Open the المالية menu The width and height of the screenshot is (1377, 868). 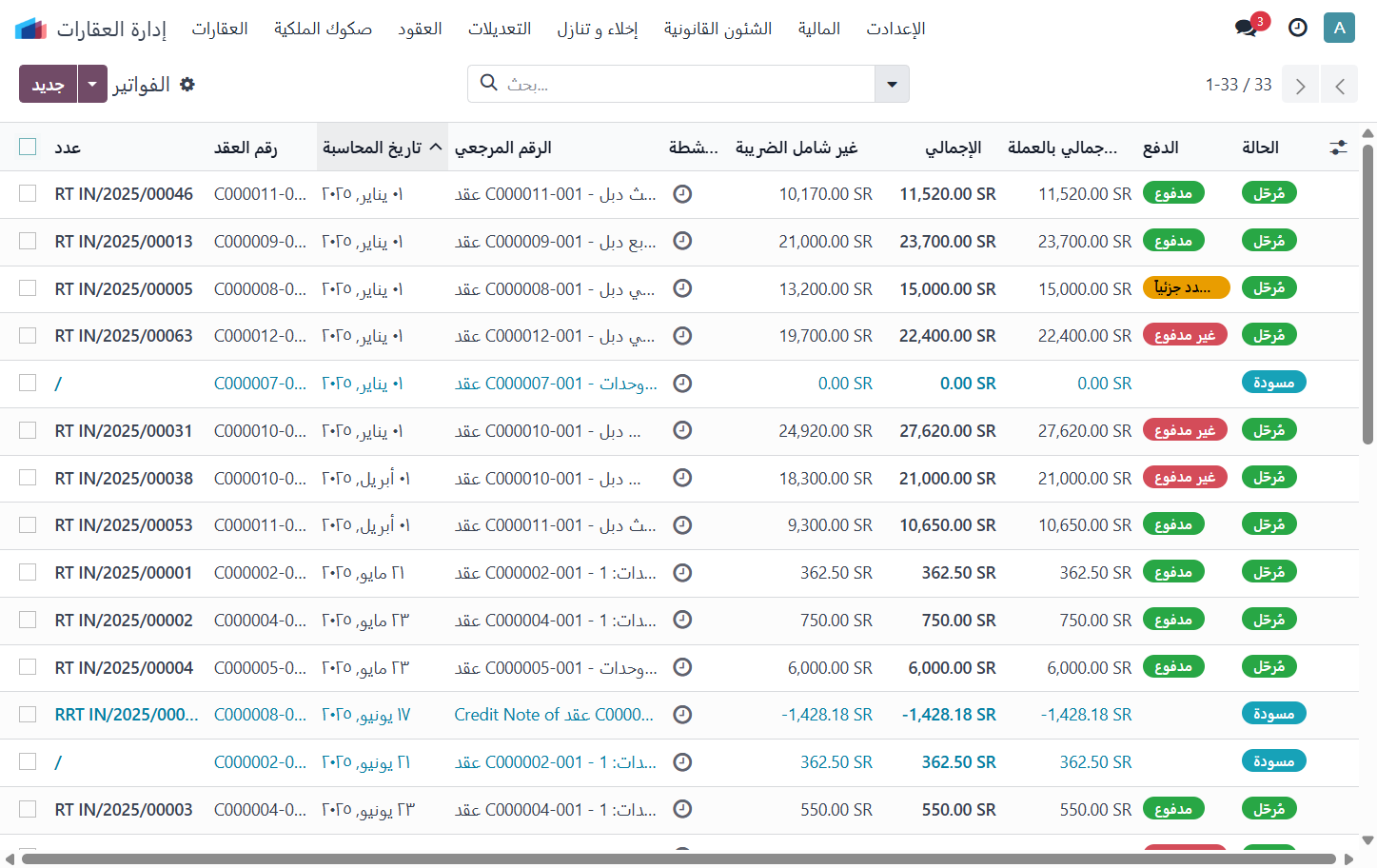coord(819,29)
